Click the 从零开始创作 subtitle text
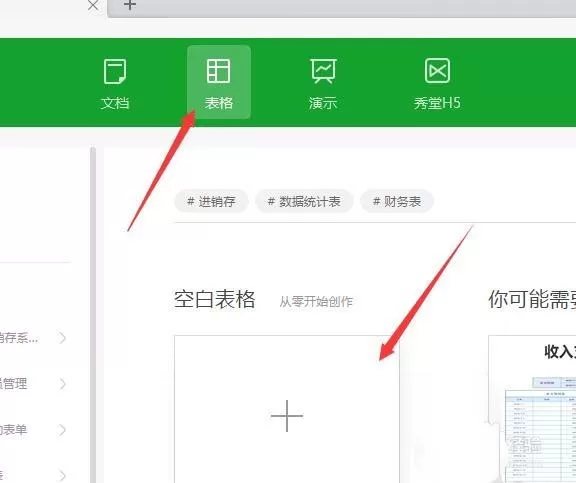 click(316, 302)
